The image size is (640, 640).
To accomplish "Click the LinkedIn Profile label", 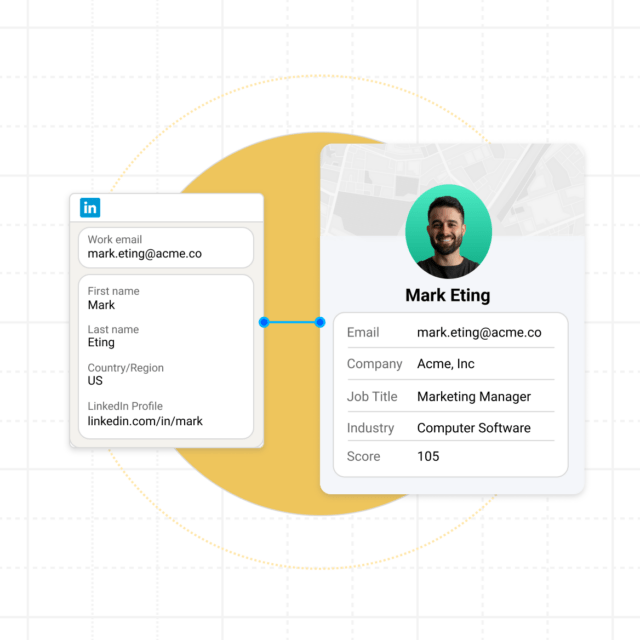I will (125, 406).
